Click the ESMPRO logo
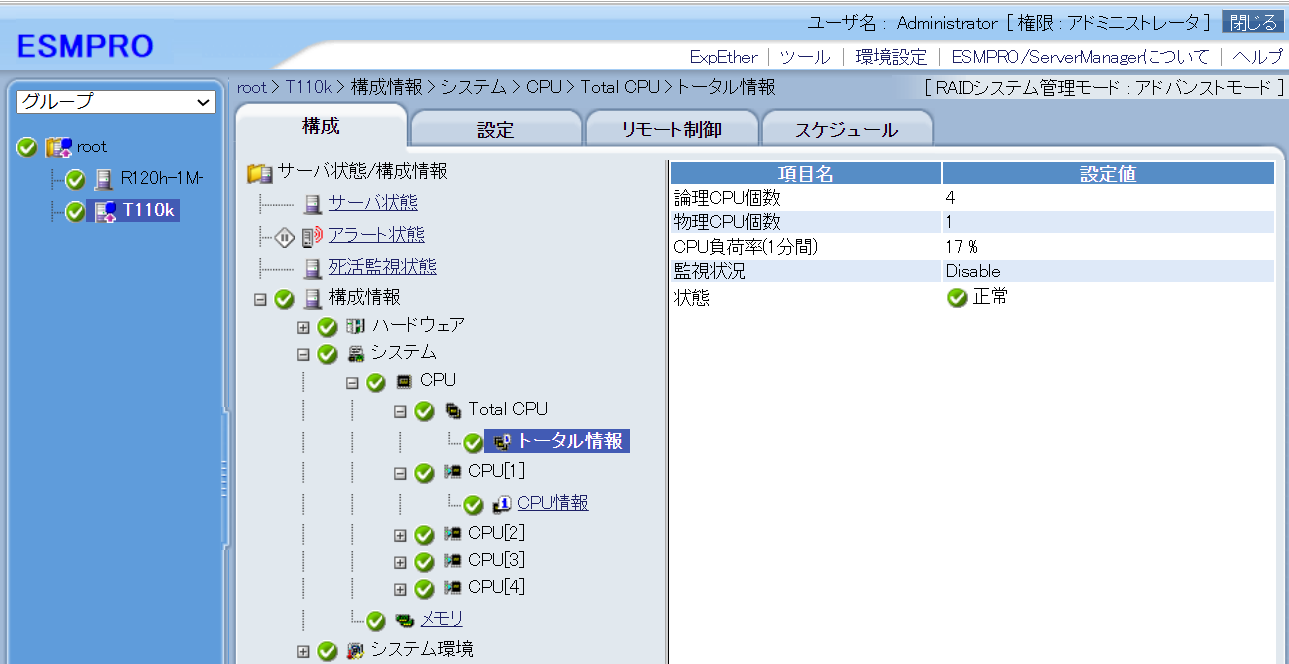This screenshot has width=1289, height=664. coord(85,46)
